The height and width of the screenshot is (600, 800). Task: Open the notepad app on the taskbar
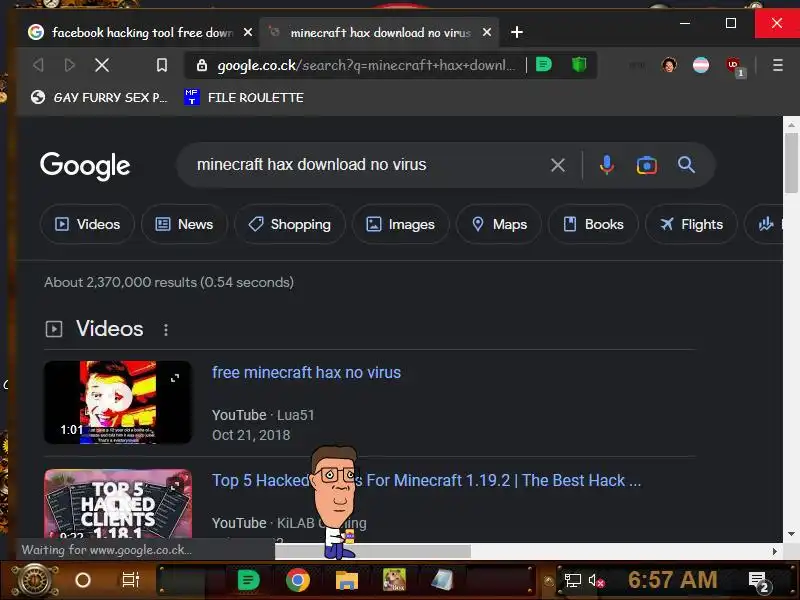tap(442, 580)
